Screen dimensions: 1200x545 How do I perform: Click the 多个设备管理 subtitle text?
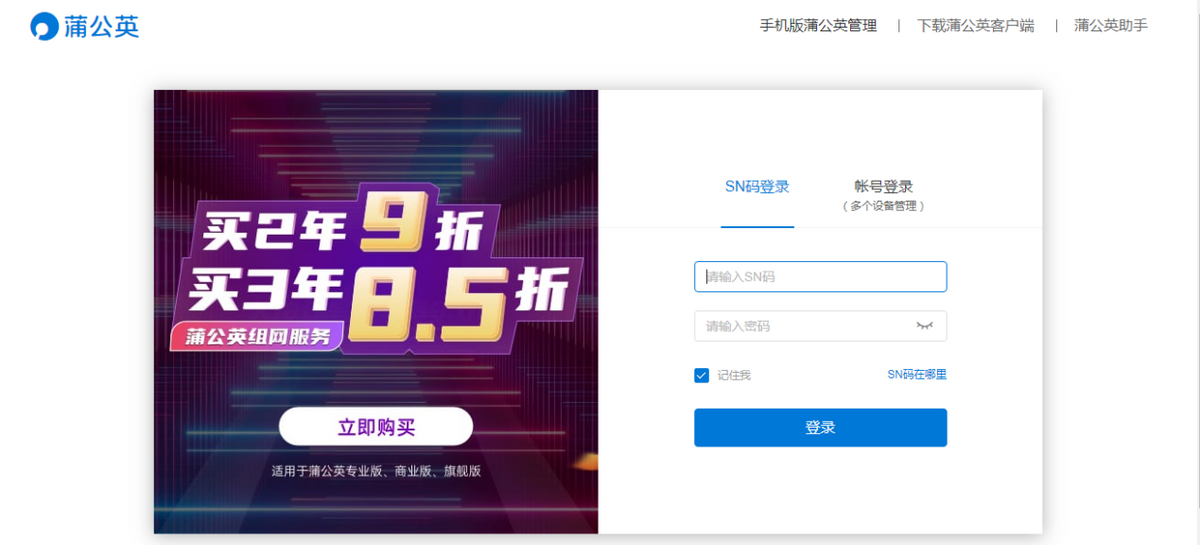(x=883, y=206)
